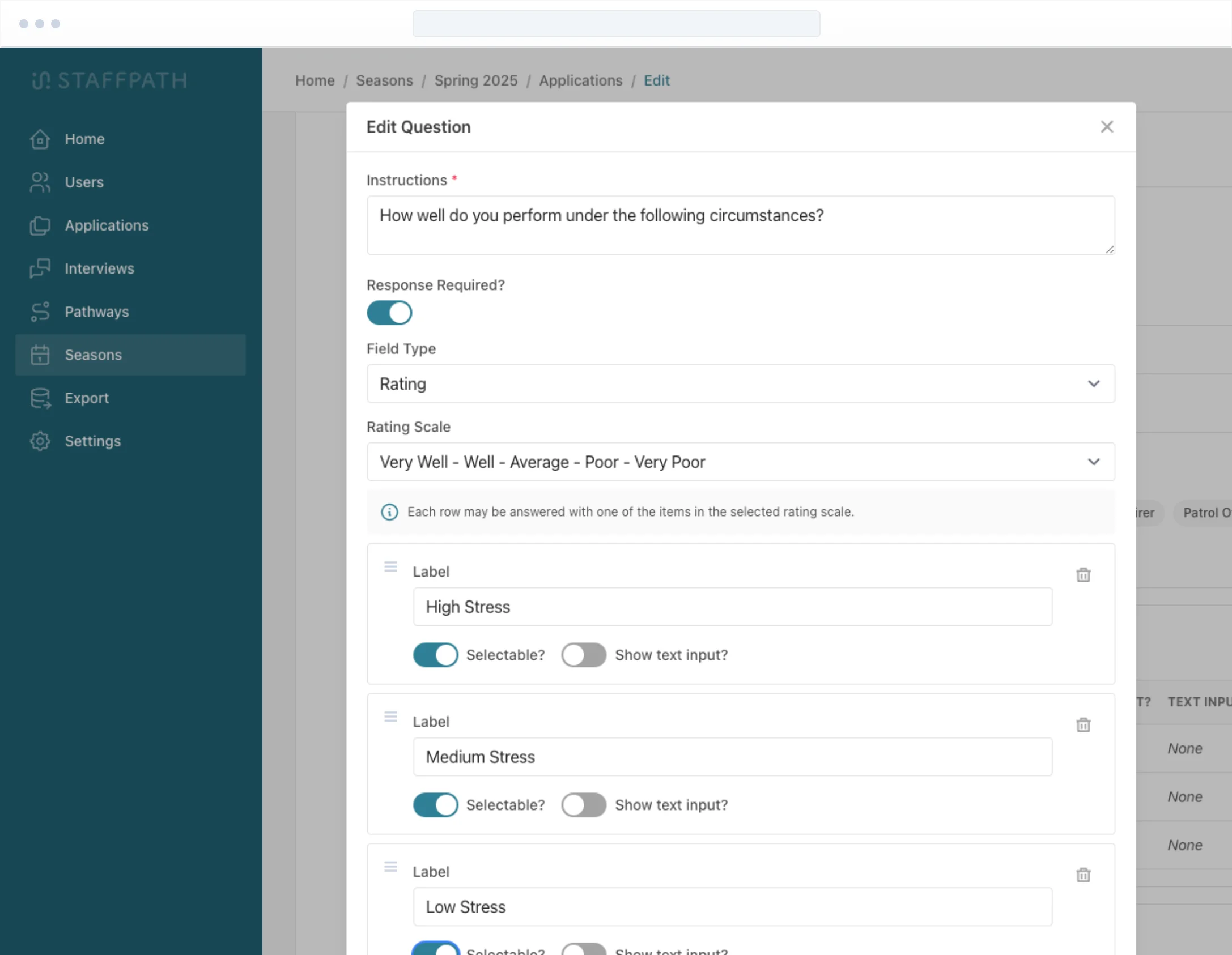1232x955 pixels.
Task: Remove the Low Stress row via trash icon
Action: [1083, 875]
